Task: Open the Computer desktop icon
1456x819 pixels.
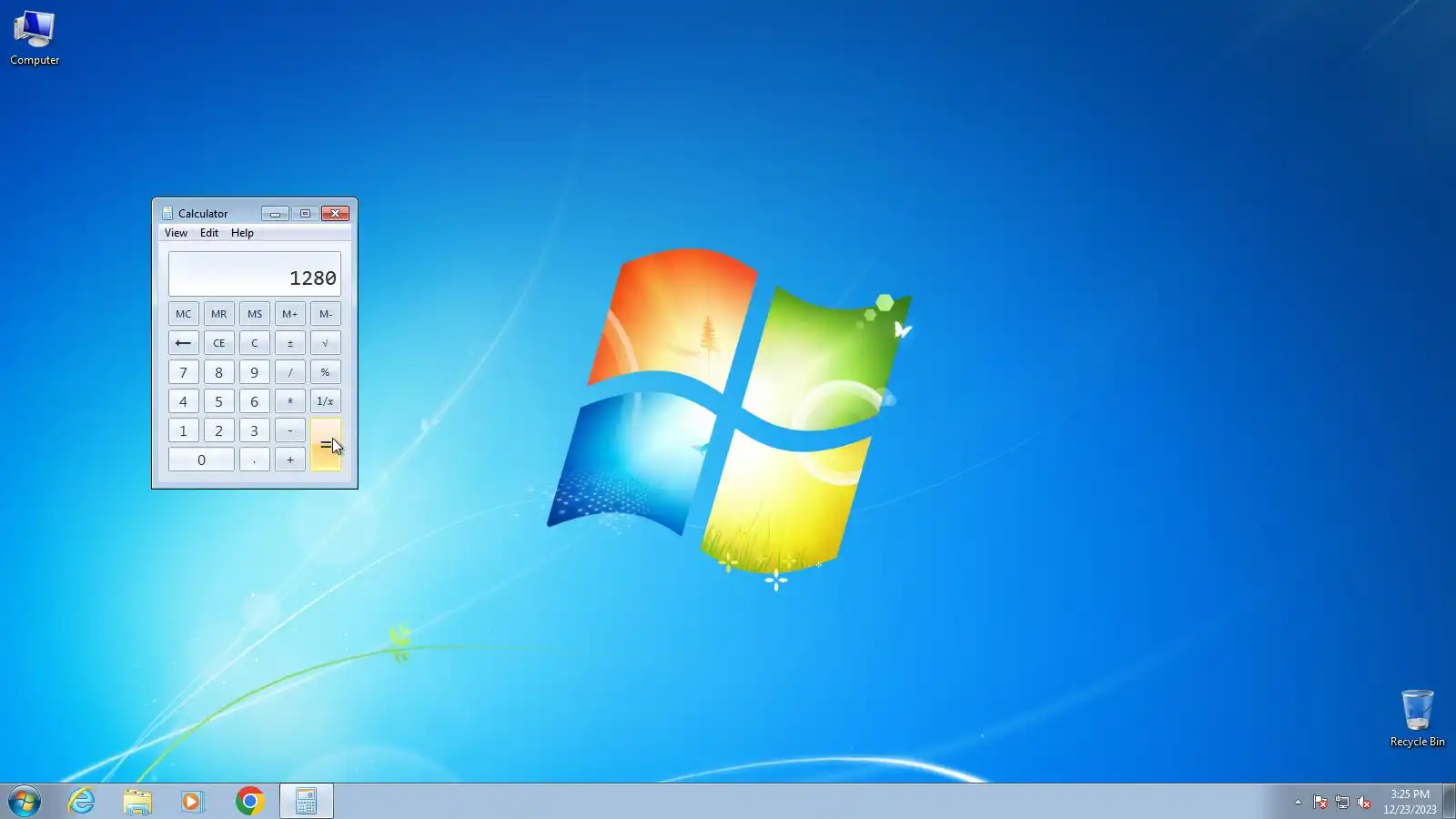Action: 35,38
